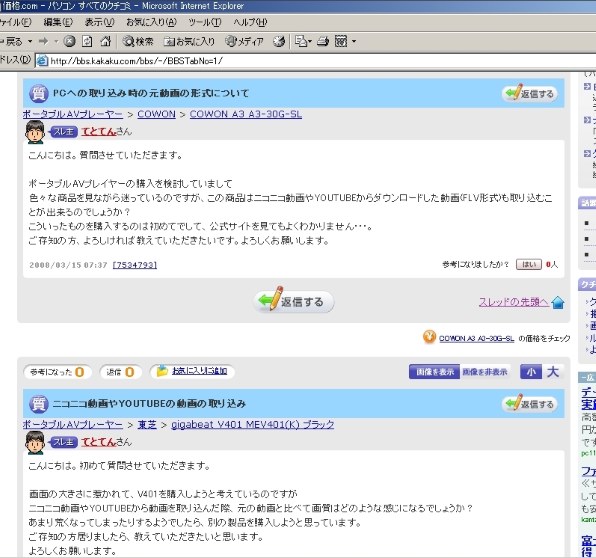Image resolution: width=596 pixels, height=558 pixels.
Task: Open てとてん user link in first post
Action: click(x=98, y=132)
